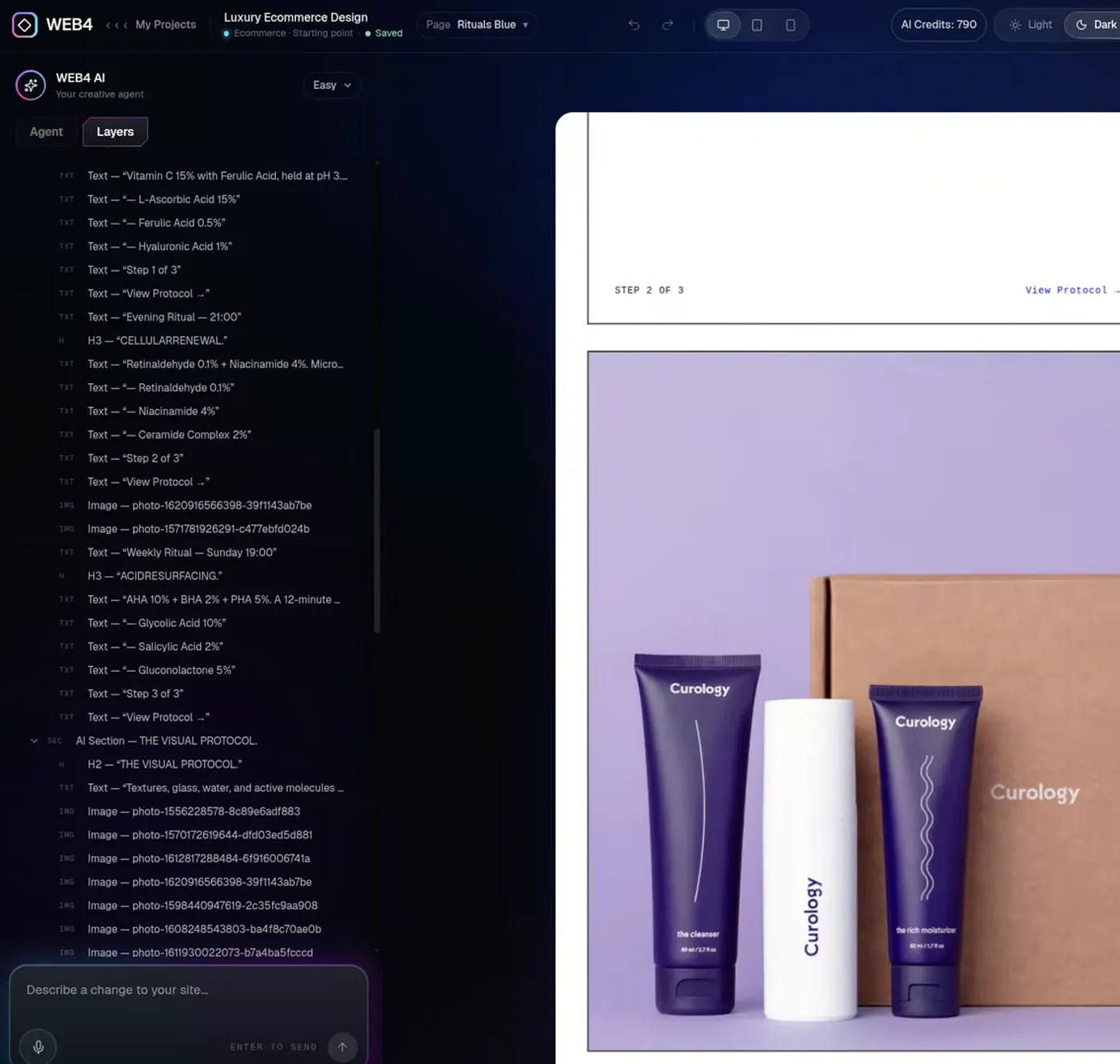The width and height of the screenshot is (1120, 1064).
Task: Select layer Text — "— Hyaluronic Acid 1%"
Action: (160, 246)
